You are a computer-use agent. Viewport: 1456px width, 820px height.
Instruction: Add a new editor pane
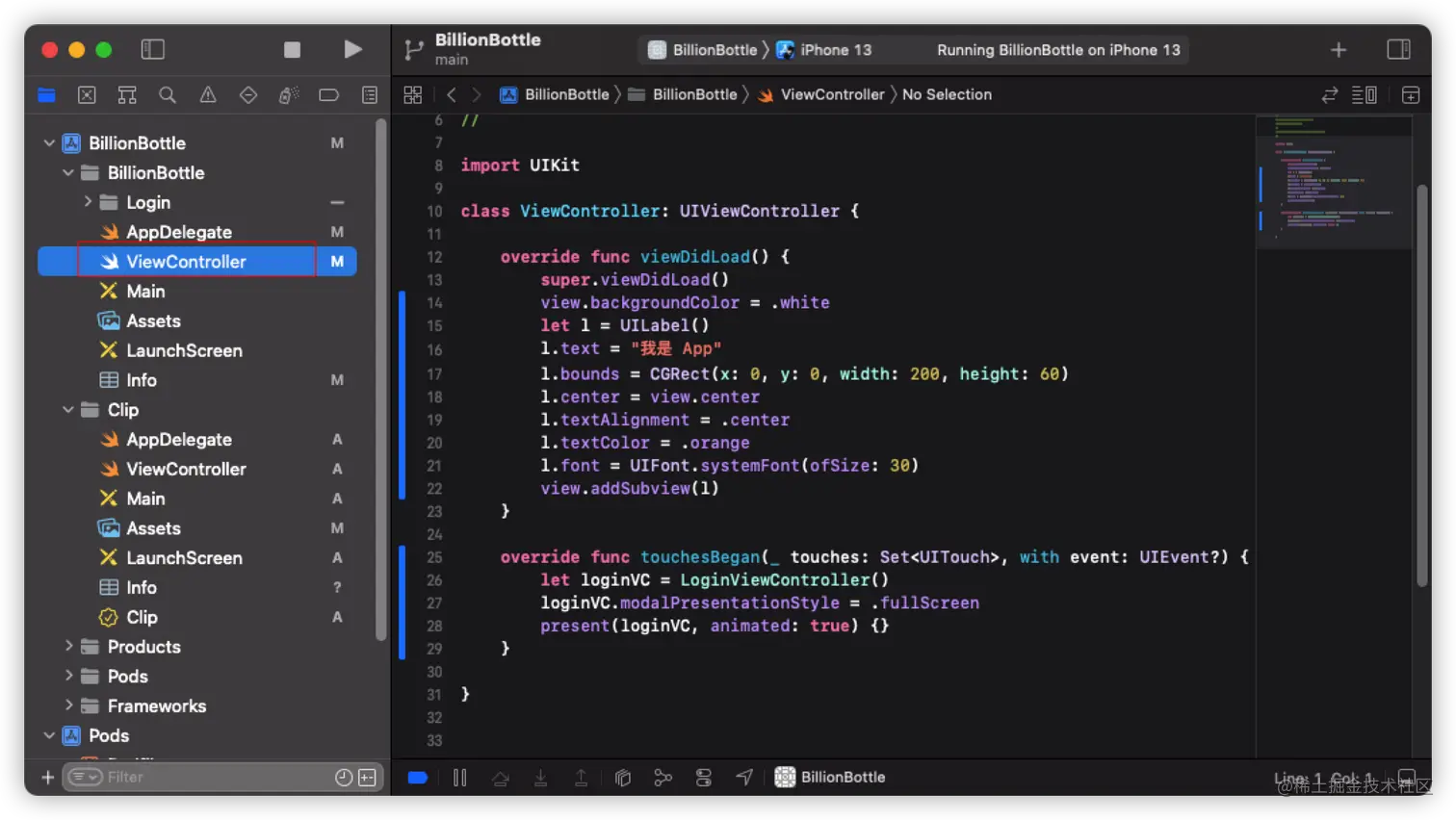tap(1411, 94)
